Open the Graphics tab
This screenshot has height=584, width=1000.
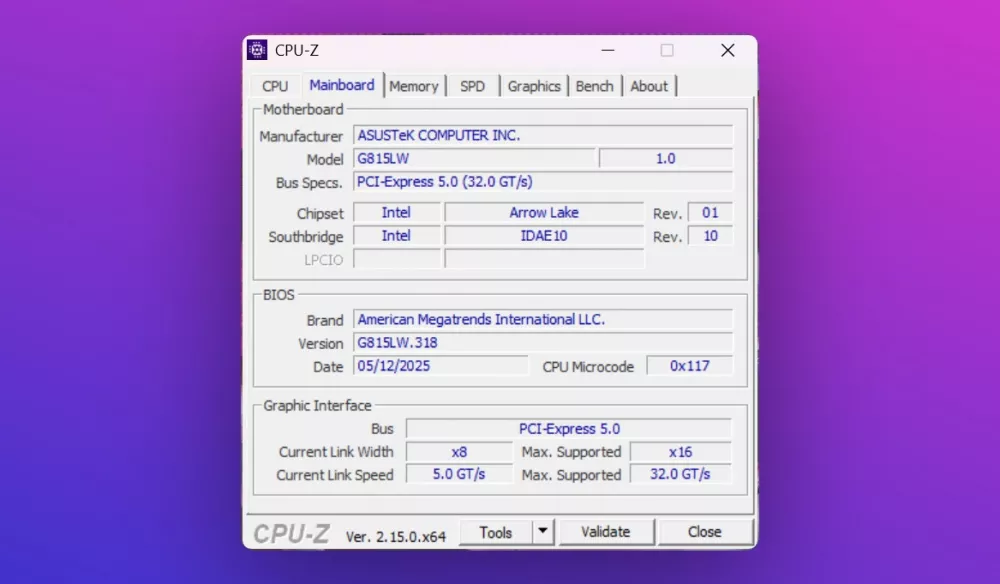pos(534,86)
